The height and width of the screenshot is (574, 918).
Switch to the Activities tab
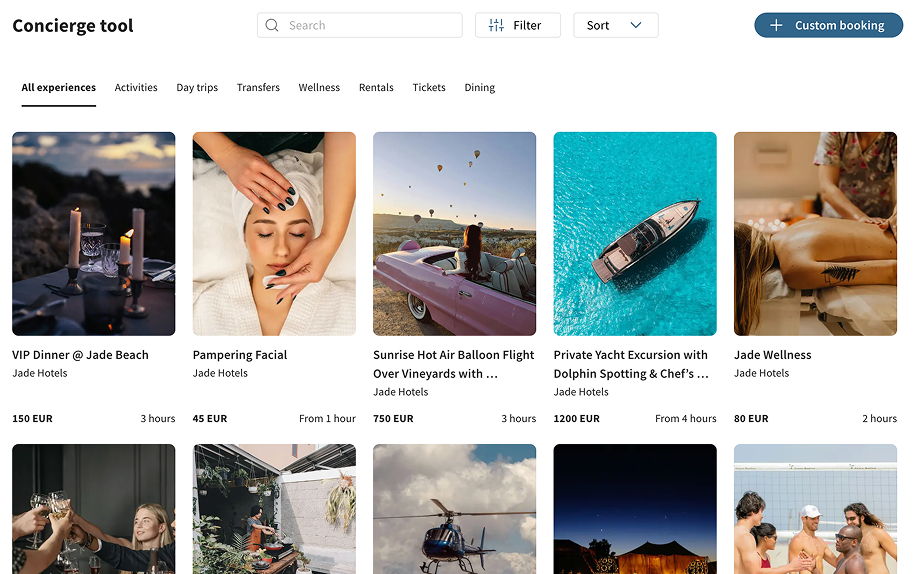136,88
